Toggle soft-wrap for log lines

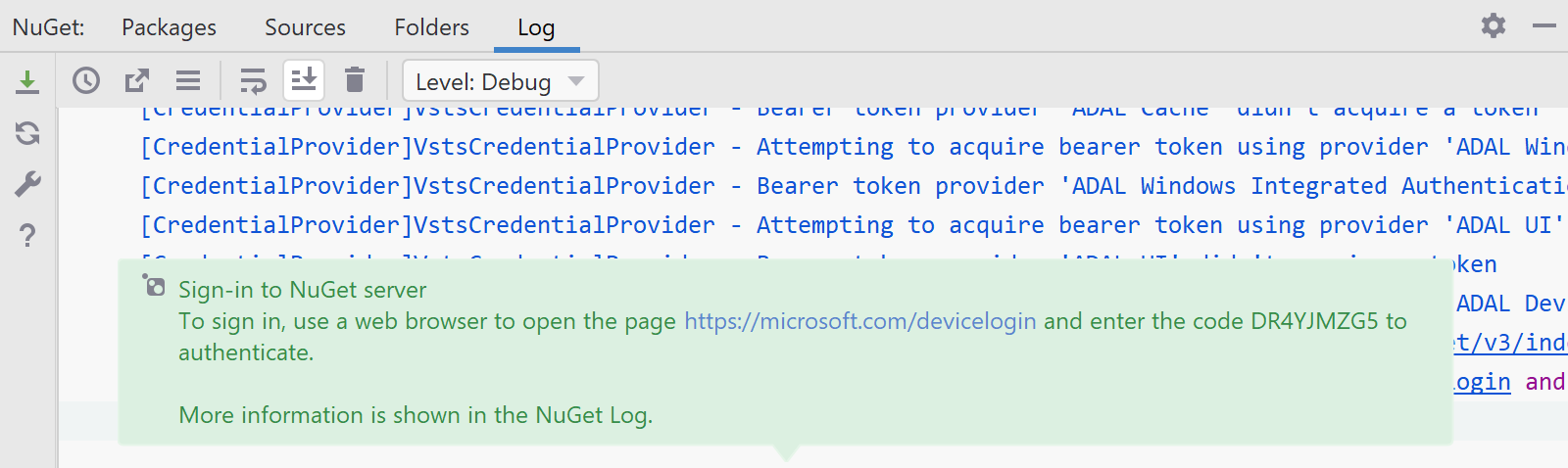[253, 80]
